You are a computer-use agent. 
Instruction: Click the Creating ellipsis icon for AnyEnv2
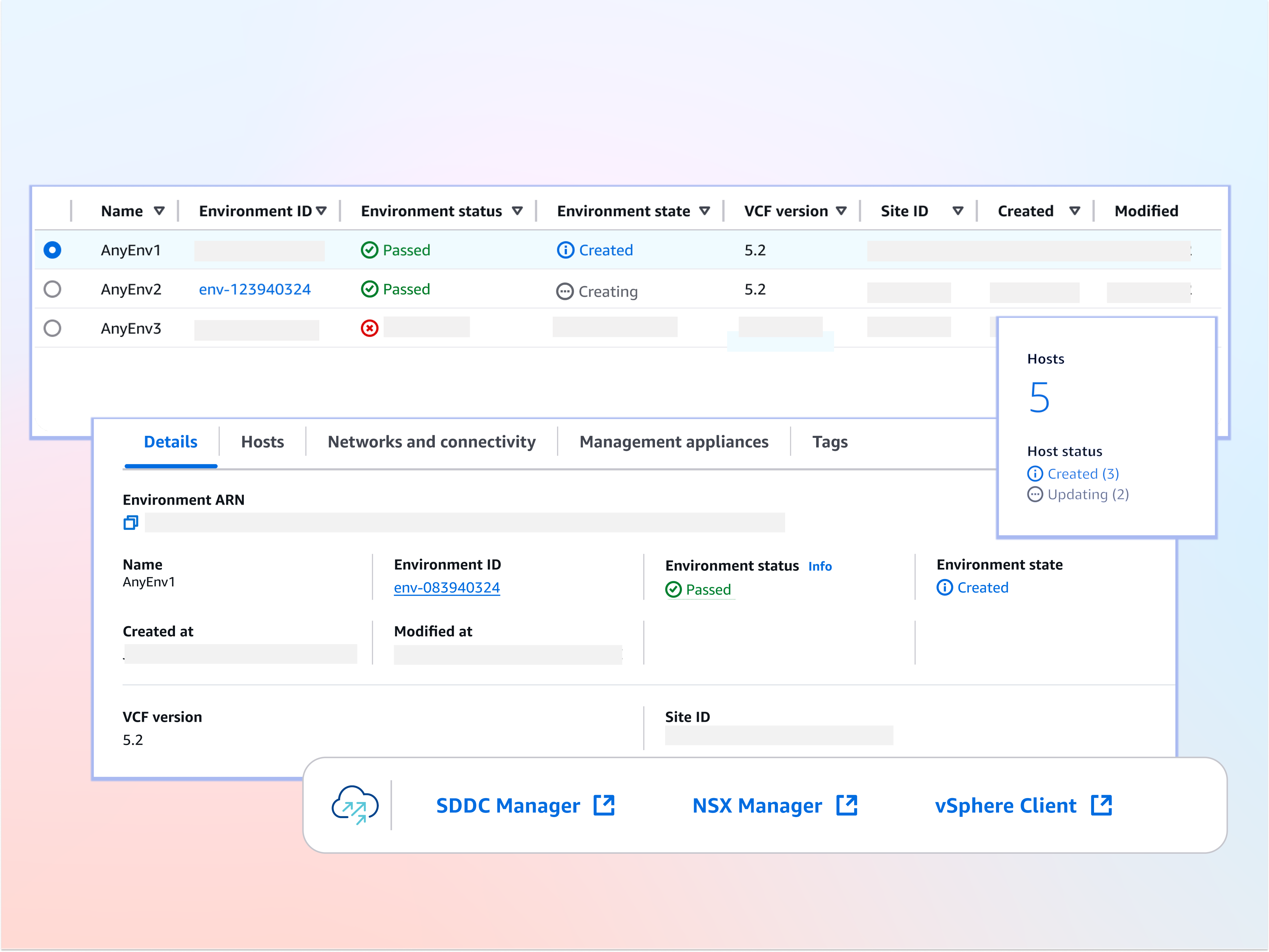point(566,291)
